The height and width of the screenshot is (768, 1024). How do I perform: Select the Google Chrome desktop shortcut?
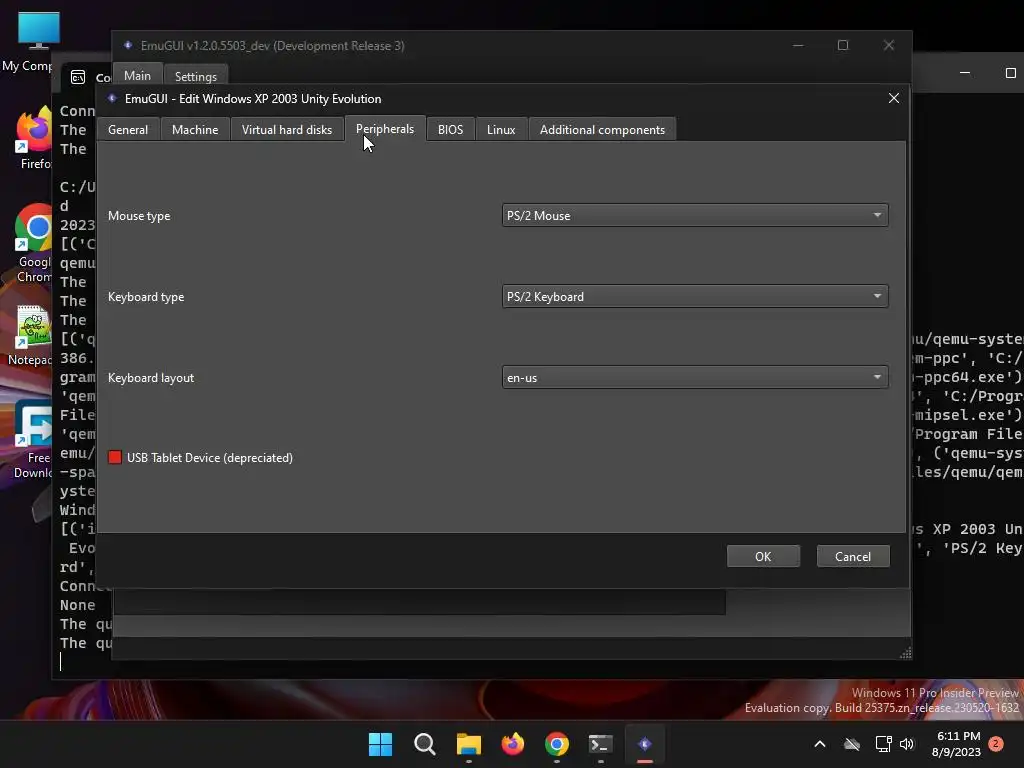point(33,243)
